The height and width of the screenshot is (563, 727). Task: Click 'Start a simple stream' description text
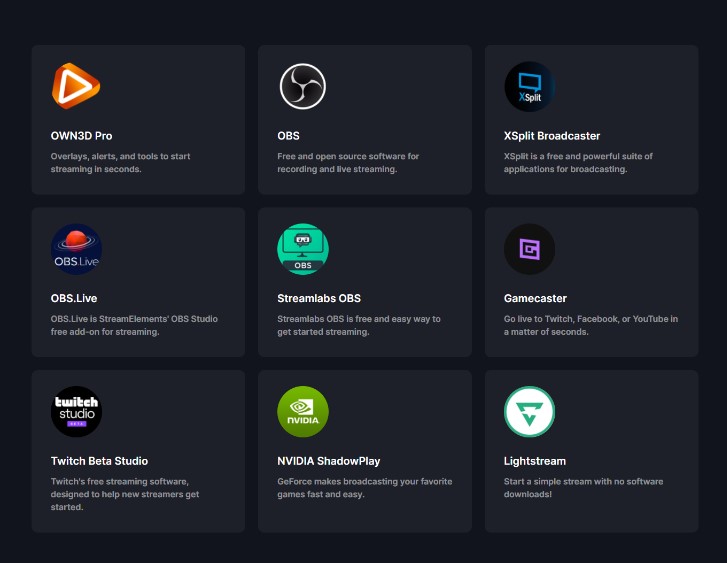[583, 488]
